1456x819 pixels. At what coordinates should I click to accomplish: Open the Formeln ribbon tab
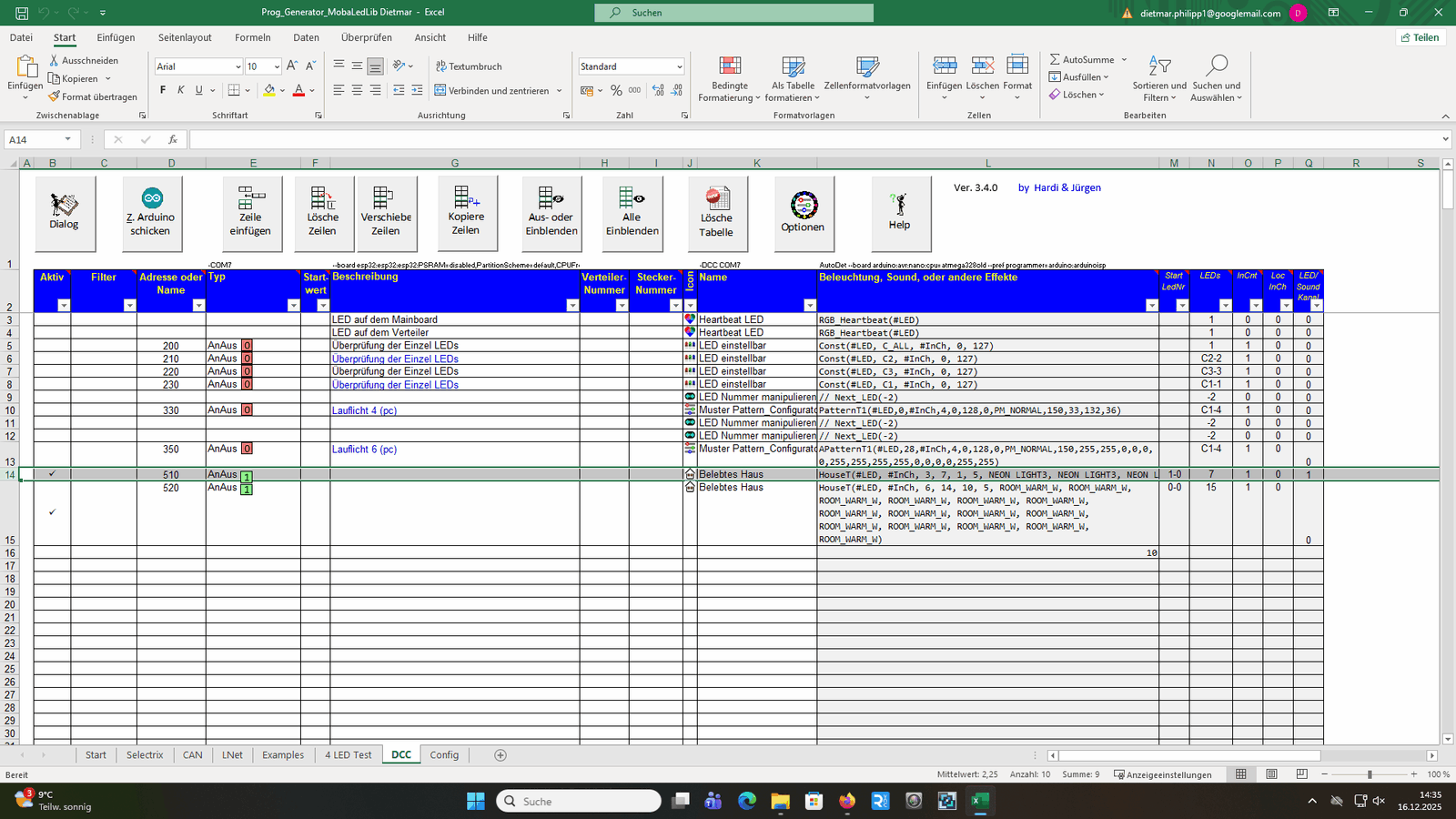click(252, 37)
